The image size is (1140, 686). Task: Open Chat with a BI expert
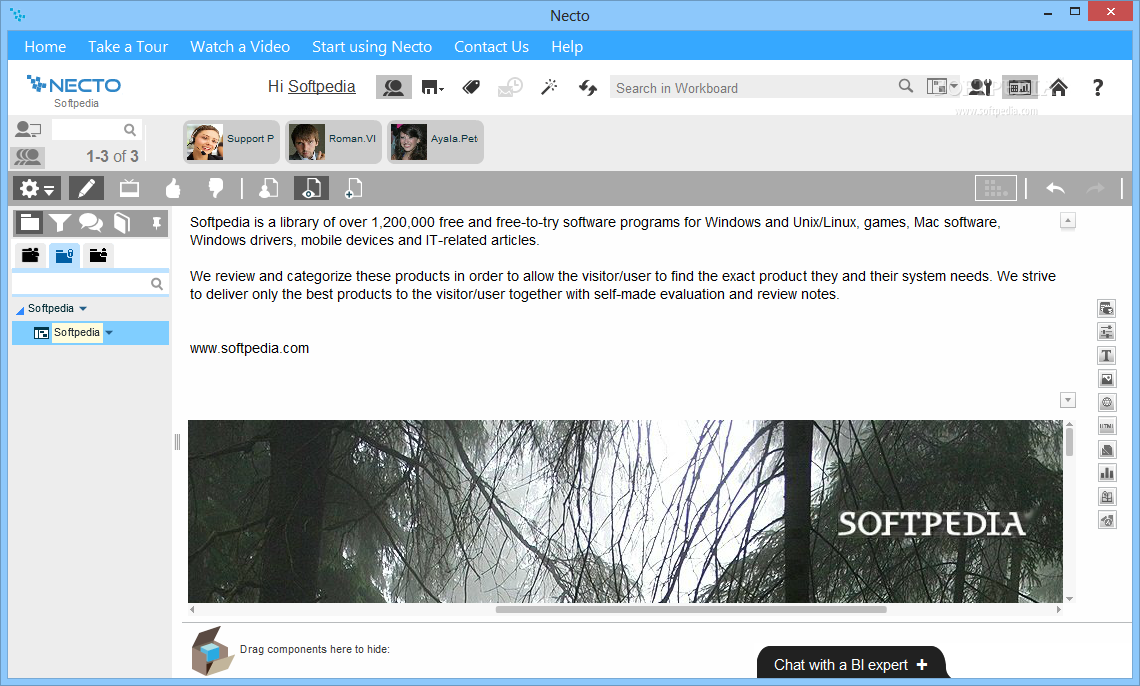pyautogui.click(x=851, y=664)
